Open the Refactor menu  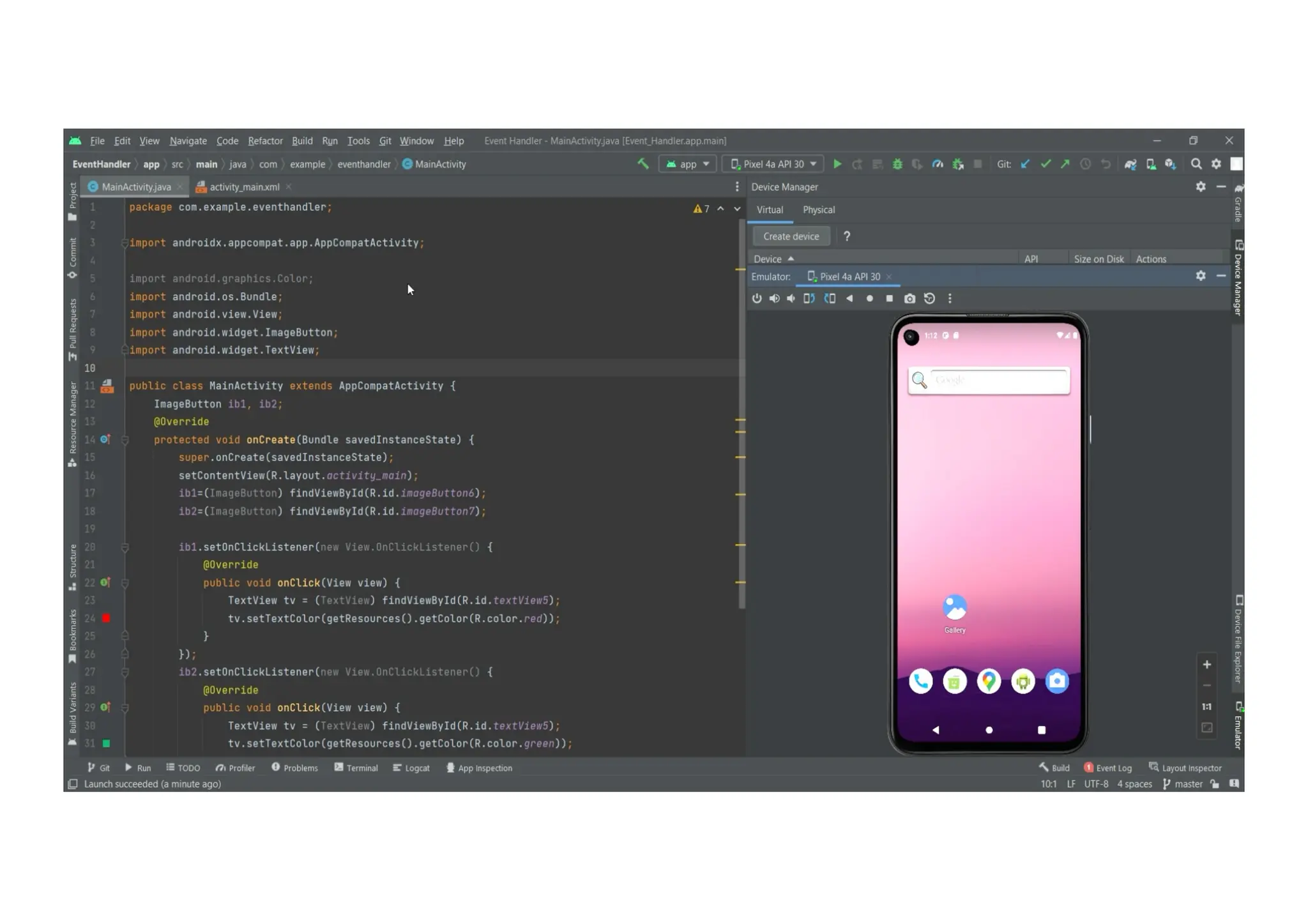tap(265, 140)
